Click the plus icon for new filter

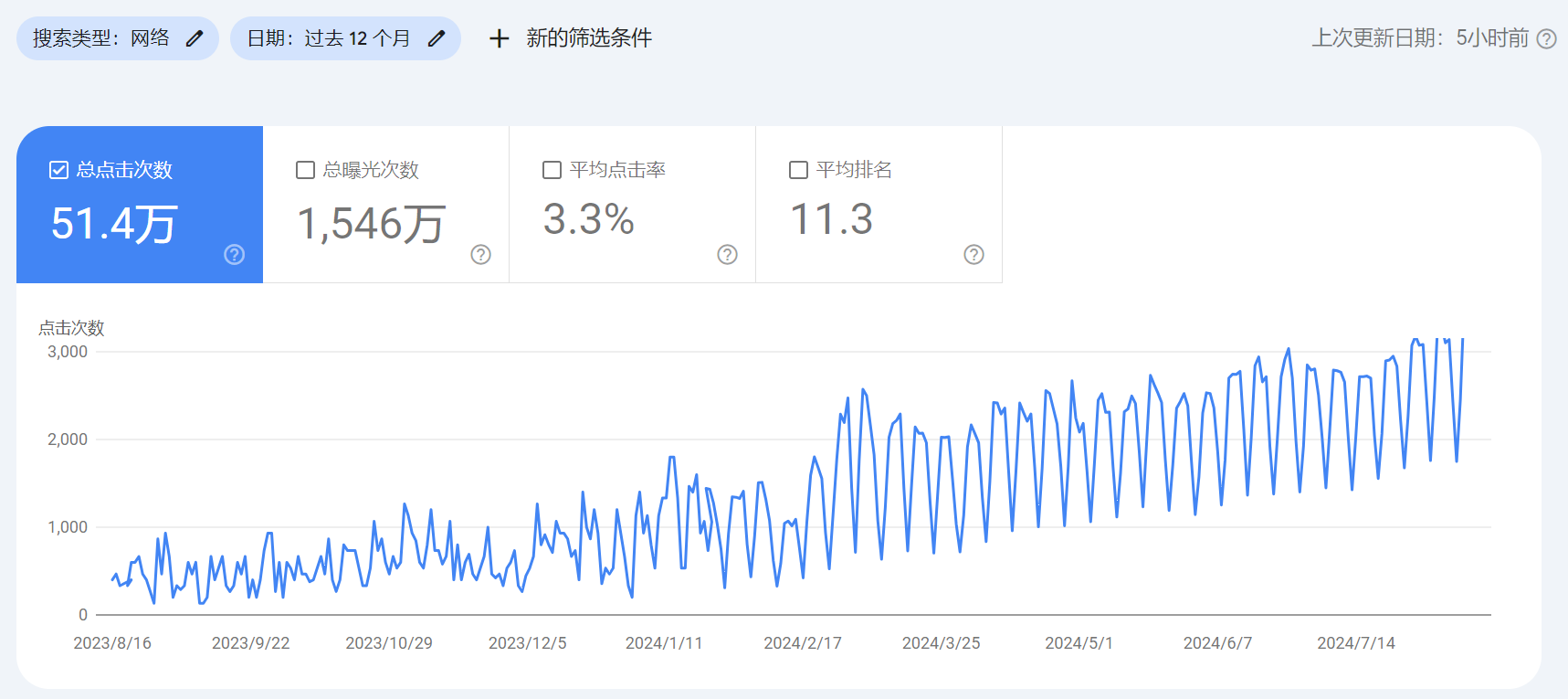[x=499, y=38]
